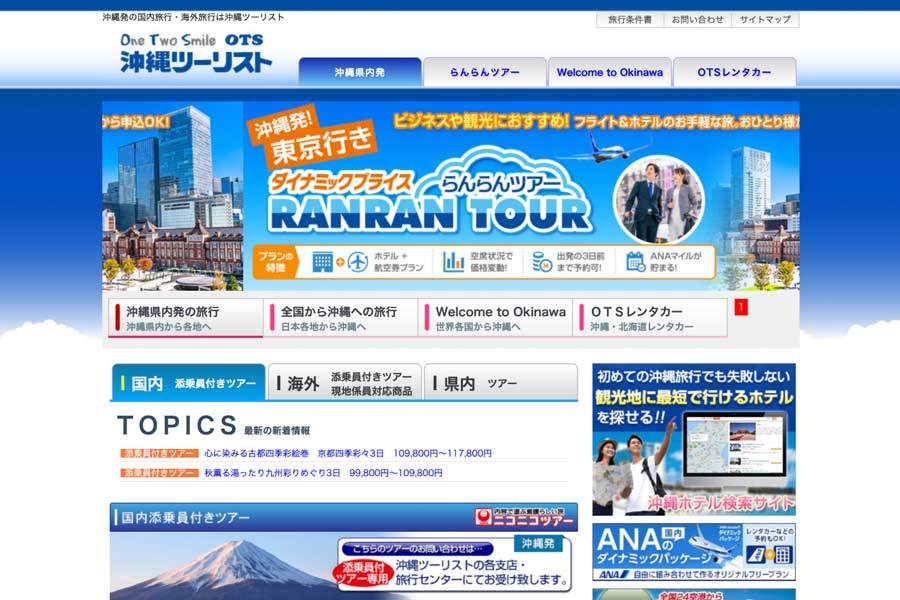Click the 沖縄ツーリスト OTS logo
The height and width of the screenshot is (600, 900).
click(196, 53)
